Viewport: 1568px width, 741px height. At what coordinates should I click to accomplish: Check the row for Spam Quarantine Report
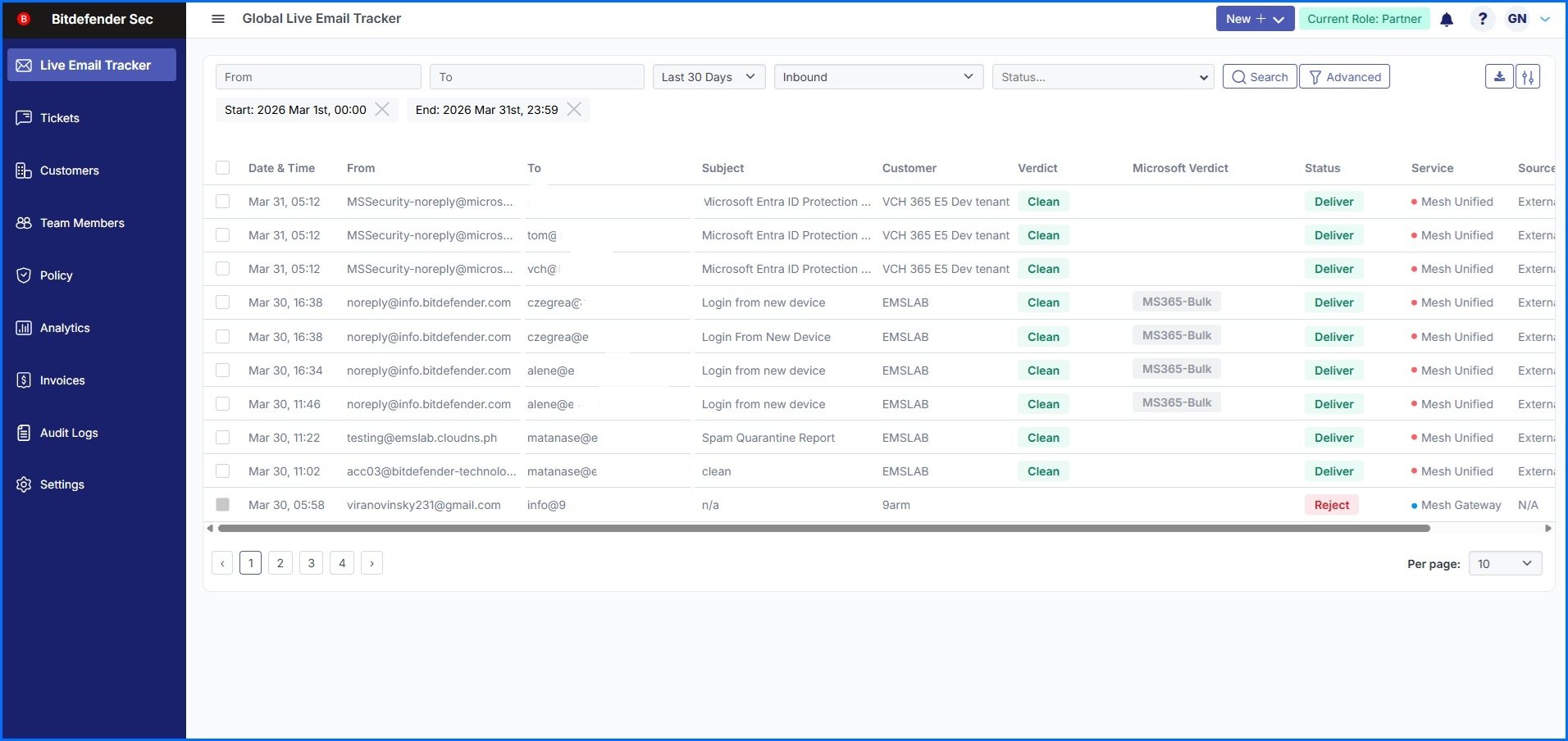point(222,437)
